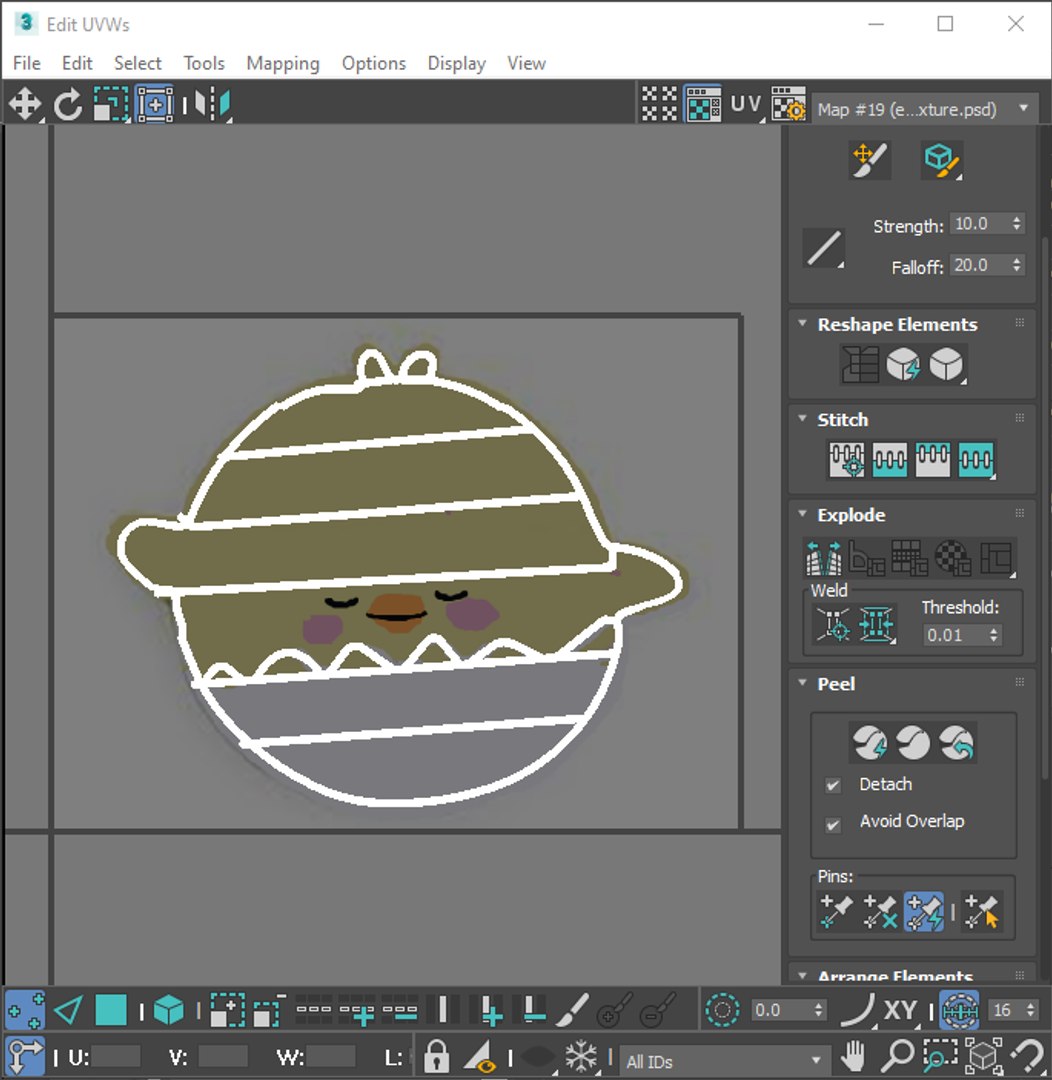Click the Pin Selected icon

click(836, 912)
